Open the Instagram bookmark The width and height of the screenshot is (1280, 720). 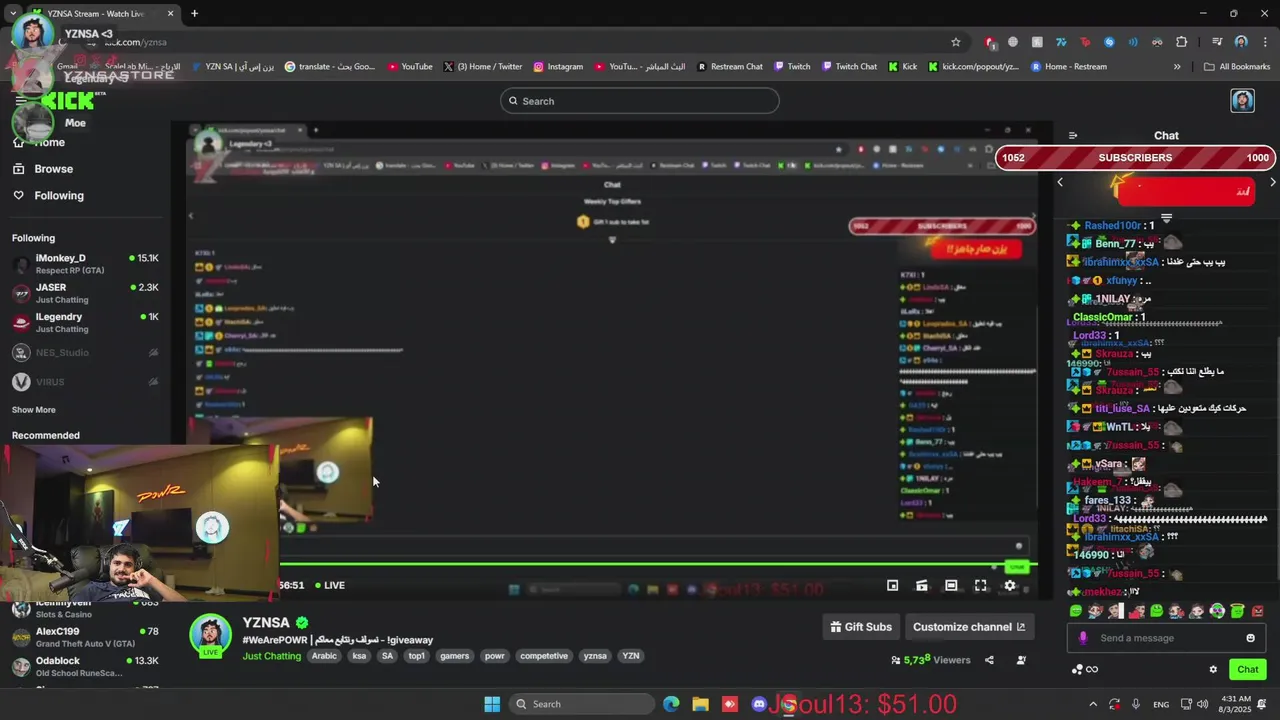[x=558, y=67]
